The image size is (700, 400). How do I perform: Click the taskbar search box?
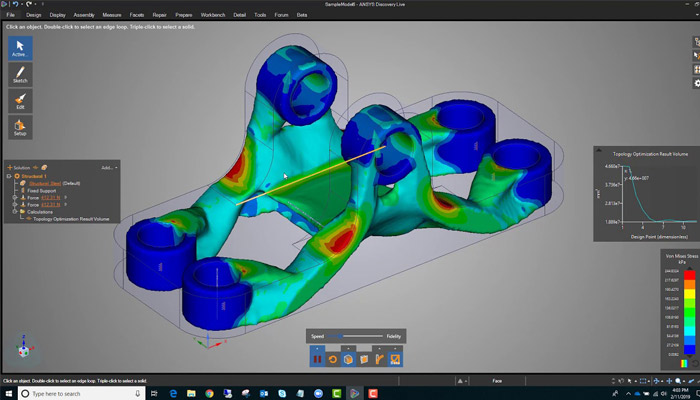82,393
